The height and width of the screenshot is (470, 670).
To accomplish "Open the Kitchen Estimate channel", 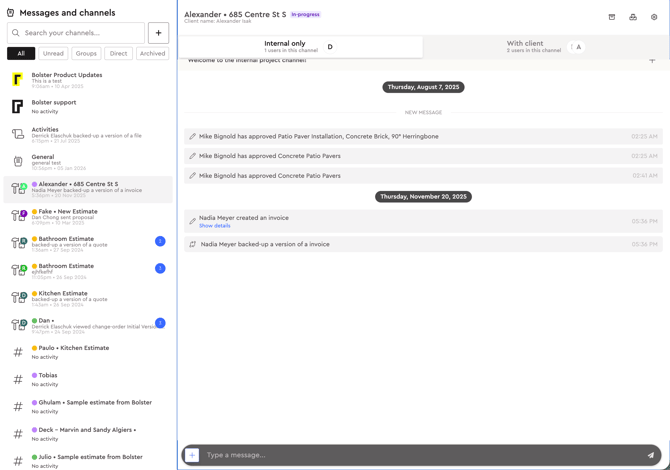I will (63, 296).
